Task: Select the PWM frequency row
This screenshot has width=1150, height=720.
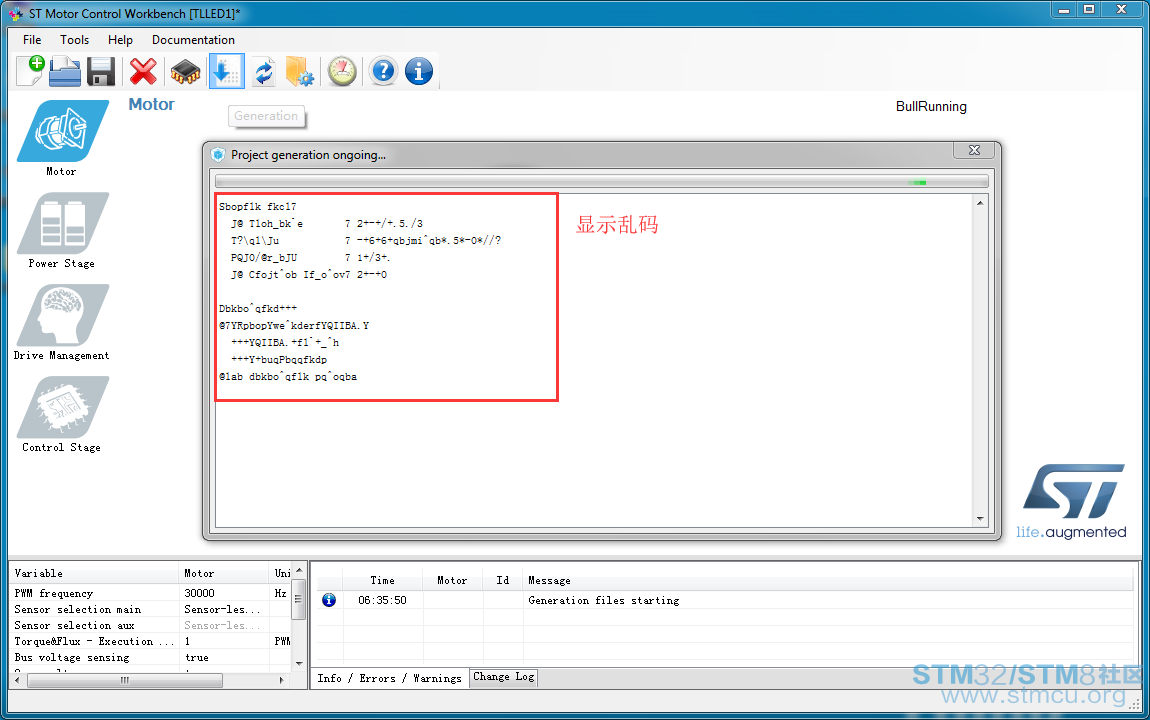Action: 150,593
